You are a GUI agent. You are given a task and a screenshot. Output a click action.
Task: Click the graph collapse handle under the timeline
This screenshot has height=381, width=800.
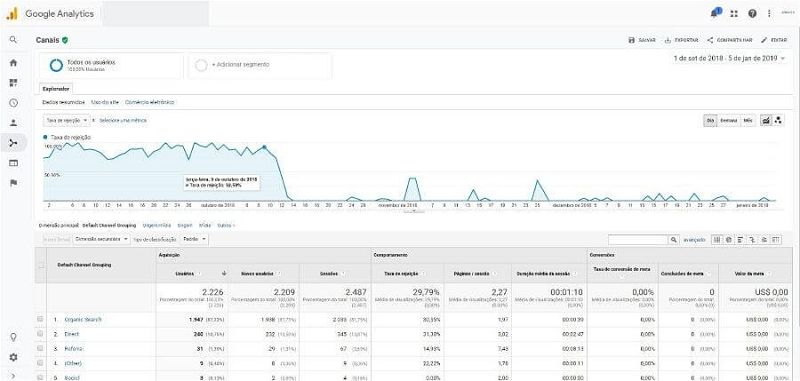414,210
